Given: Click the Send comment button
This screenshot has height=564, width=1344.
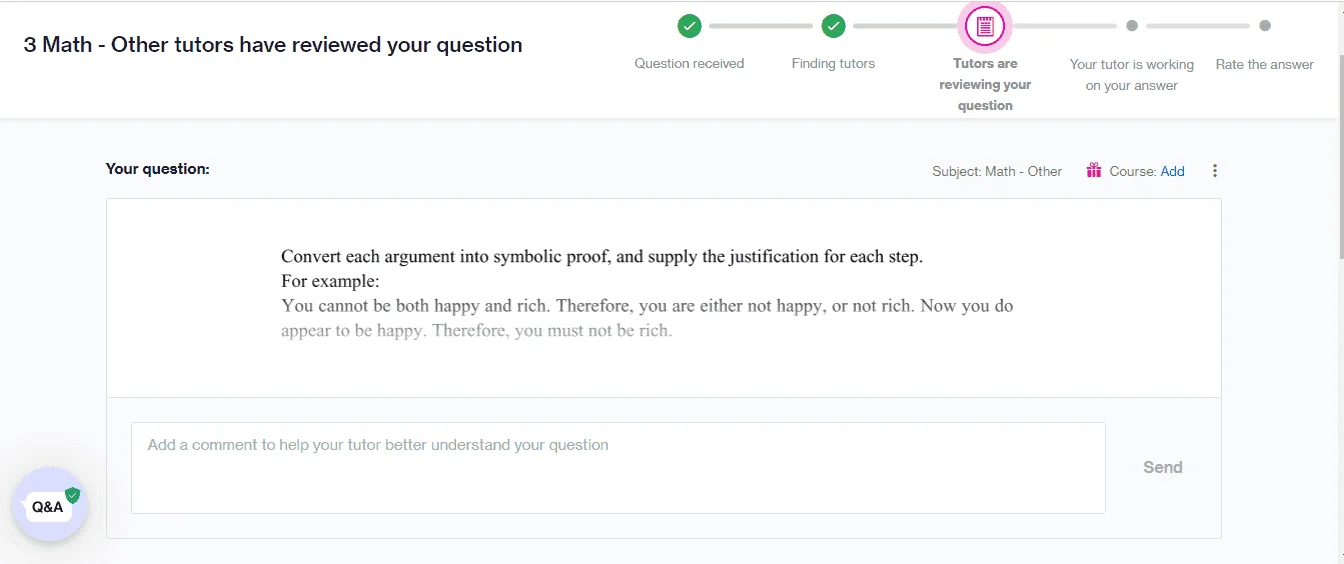Looking at the screenshot, I should coord(1163,467).
